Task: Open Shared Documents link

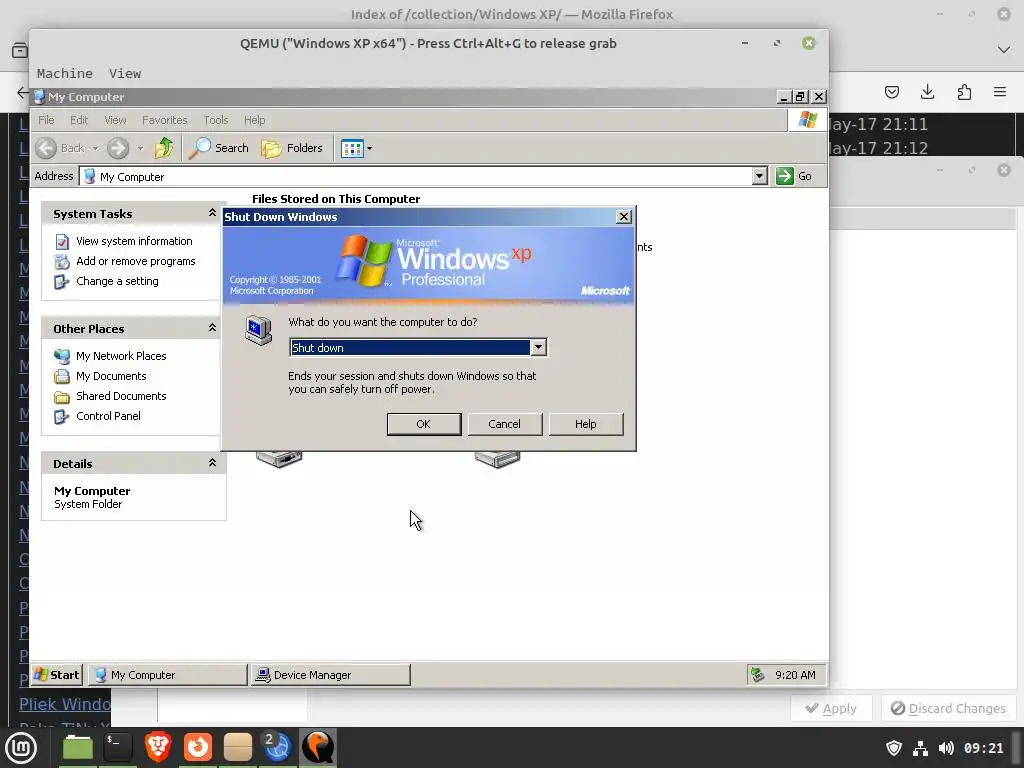Action: (x=121, y=396)
